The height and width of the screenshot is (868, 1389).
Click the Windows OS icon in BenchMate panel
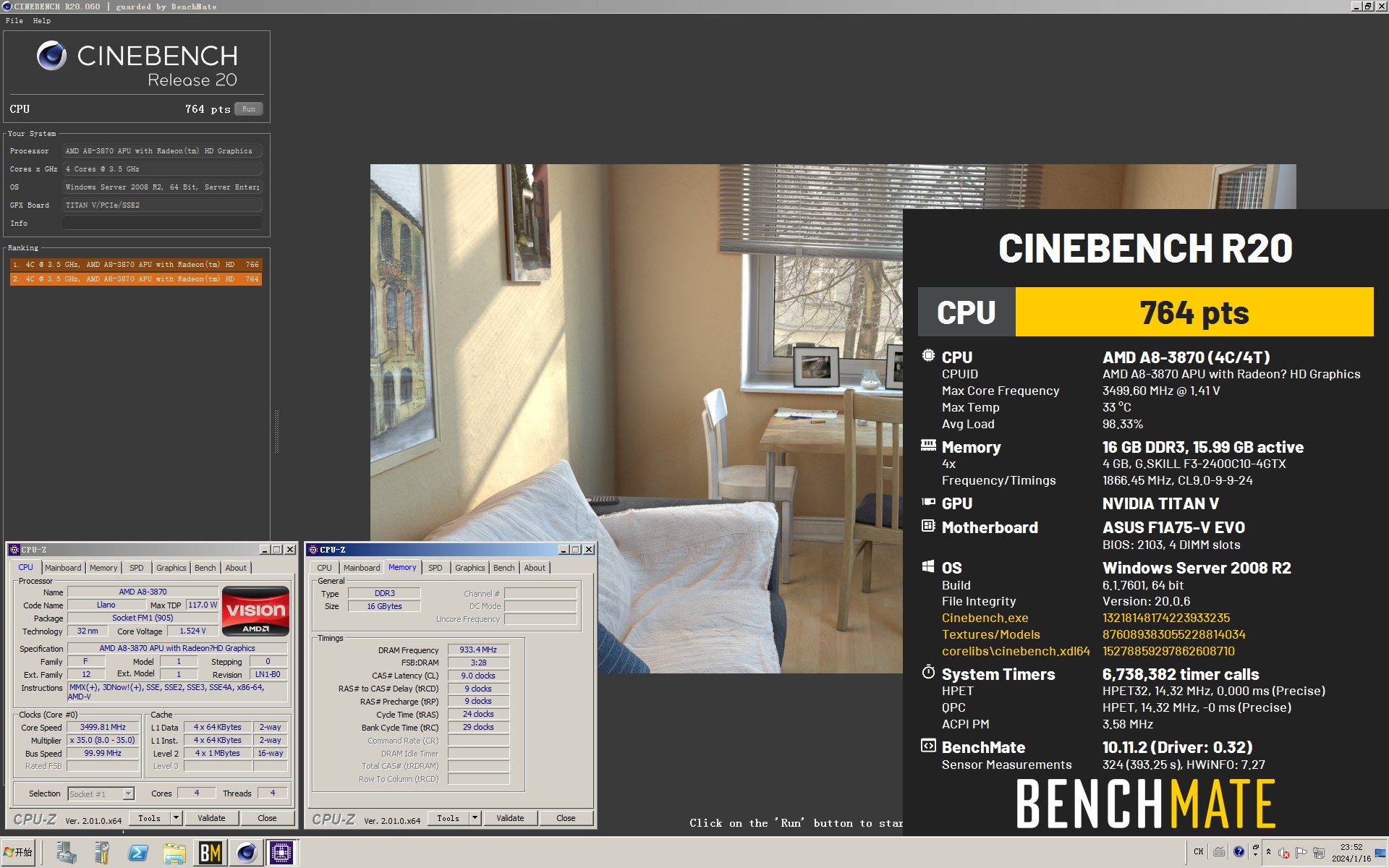928,566
